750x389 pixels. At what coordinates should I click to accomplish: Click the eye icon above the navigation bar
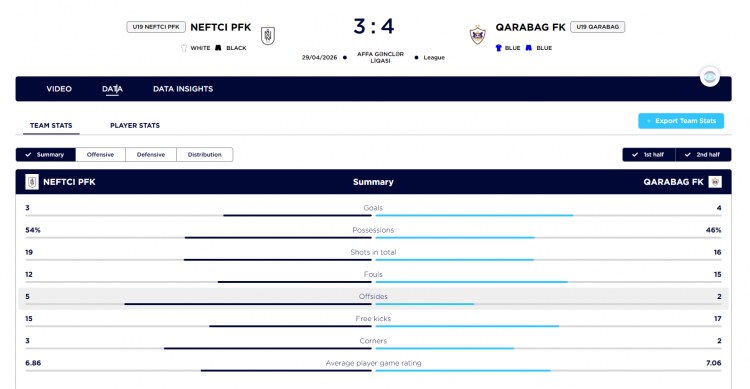tap(710, 77)
